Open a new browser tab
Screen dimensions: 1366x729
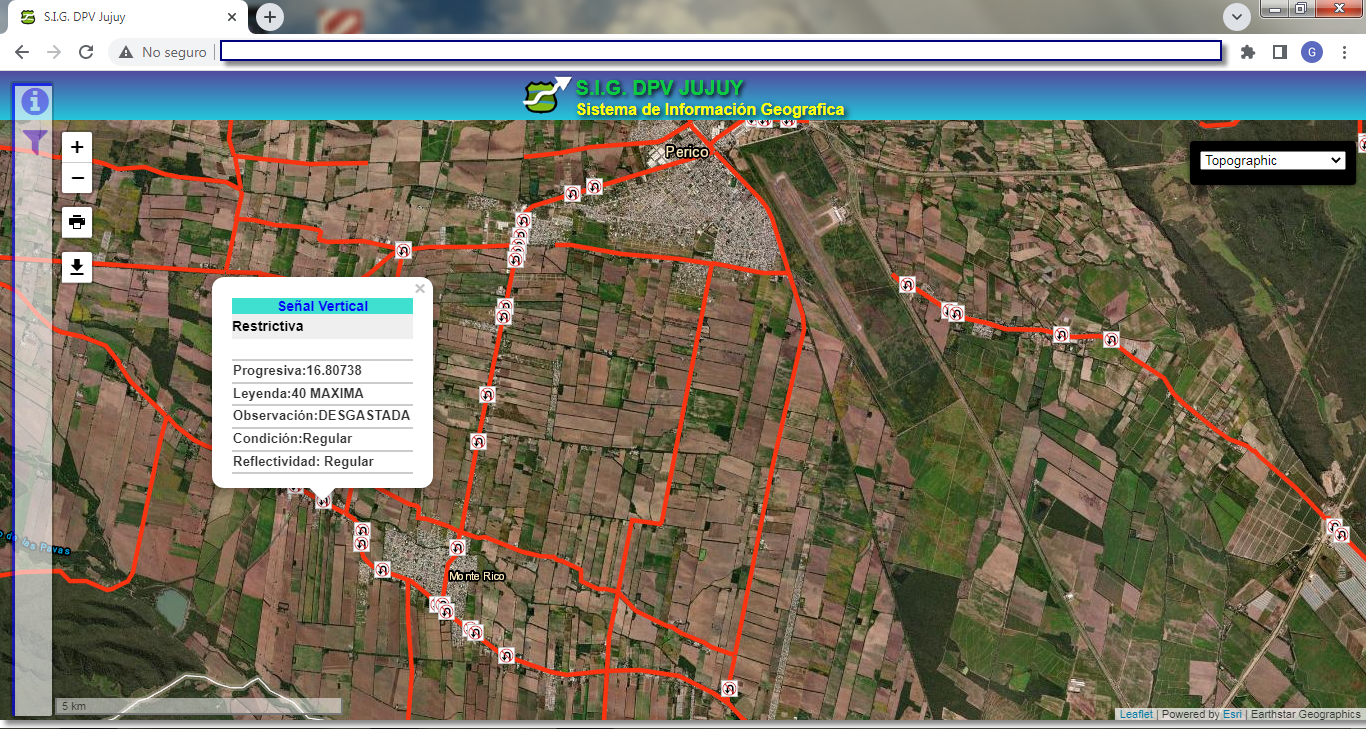[270, 17]
